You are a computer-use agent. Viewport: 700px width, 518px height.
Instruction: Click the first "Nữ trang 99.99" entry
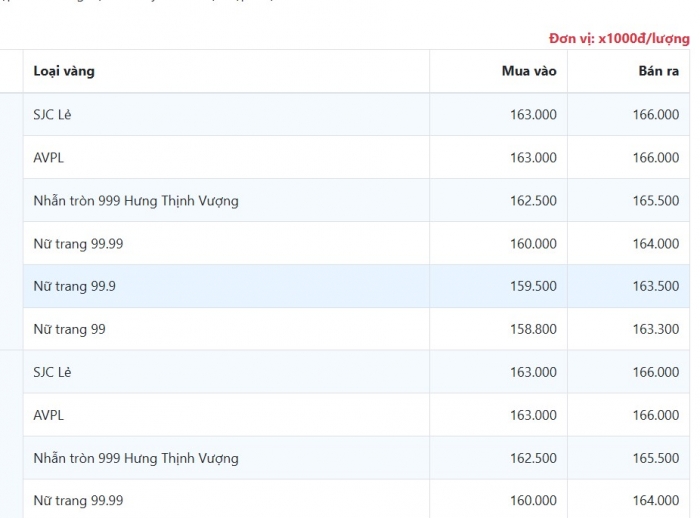pyautogui.click(x=78, y=244)
